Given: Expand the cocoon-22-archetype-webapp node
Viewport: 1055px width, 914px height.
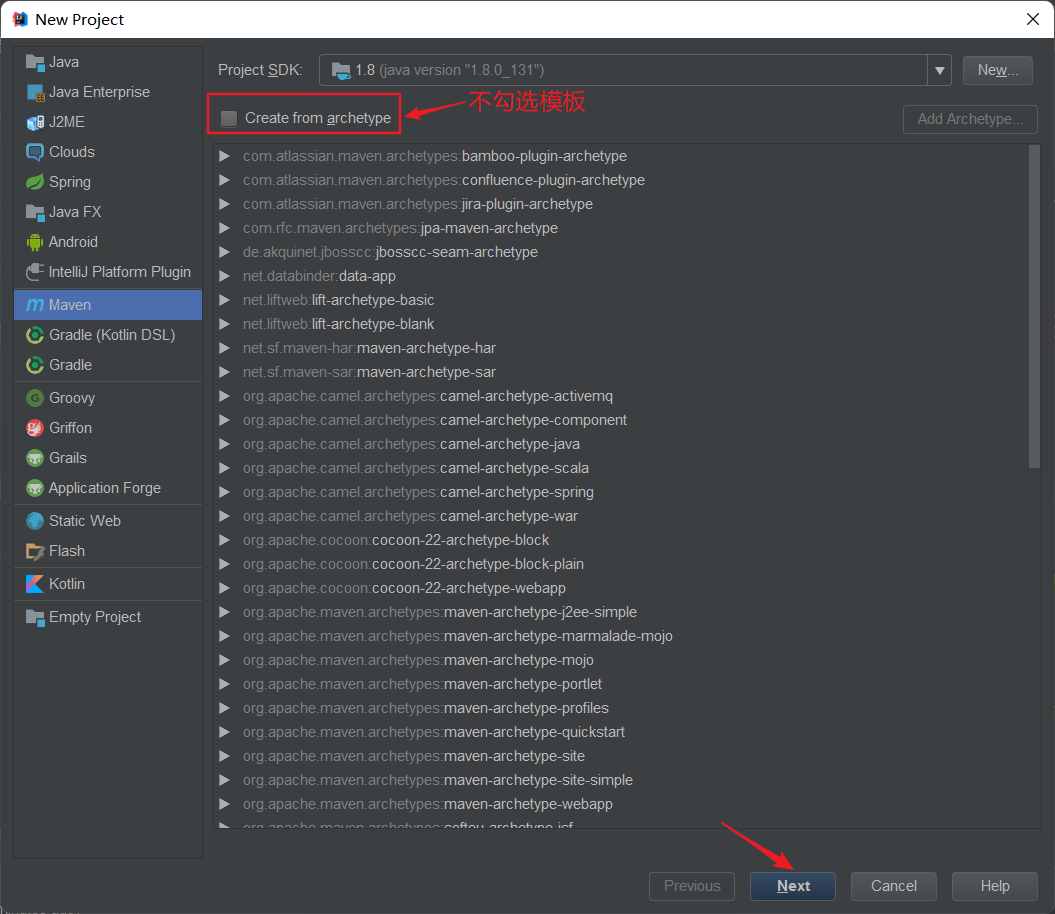Looking at the screenshot, I should [x=225, y=588].
